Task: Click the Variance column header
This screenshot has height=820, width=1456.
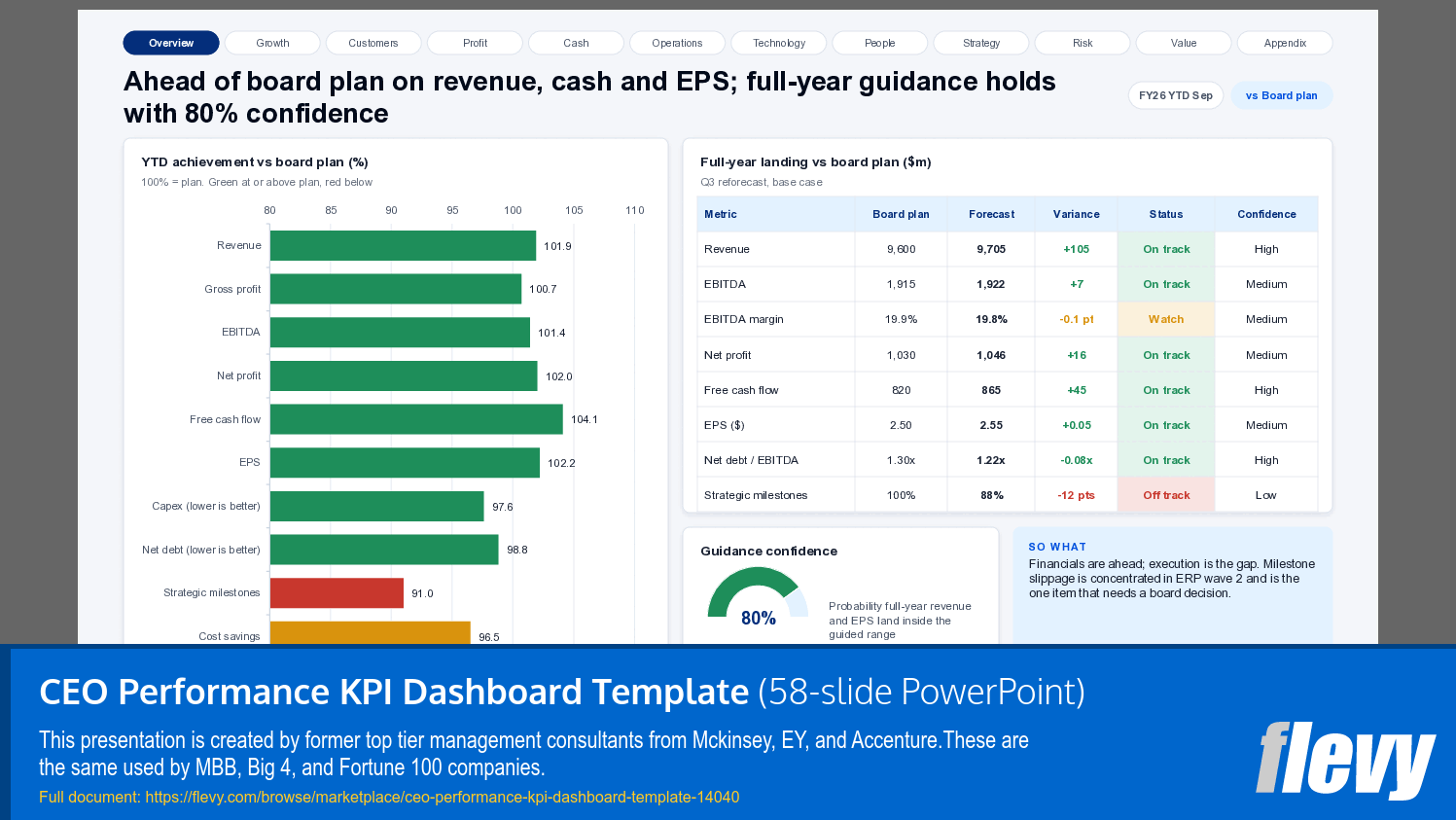Action: tap(1076, 214)
